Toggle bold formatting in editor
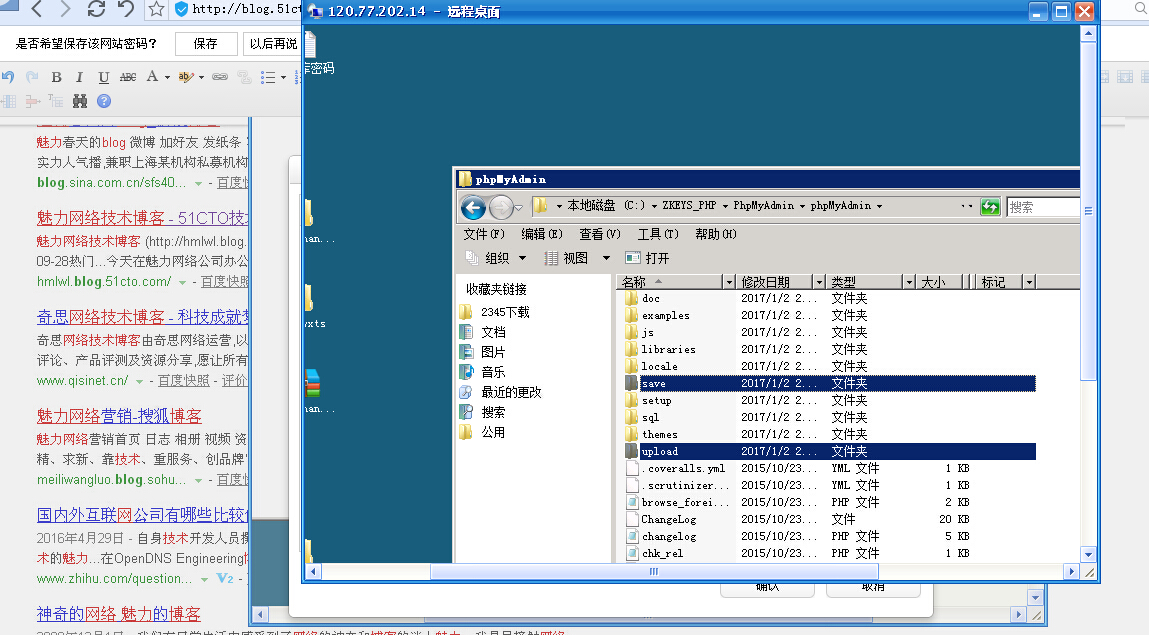Screen dimensions: 1149x635 pos(56,77)
